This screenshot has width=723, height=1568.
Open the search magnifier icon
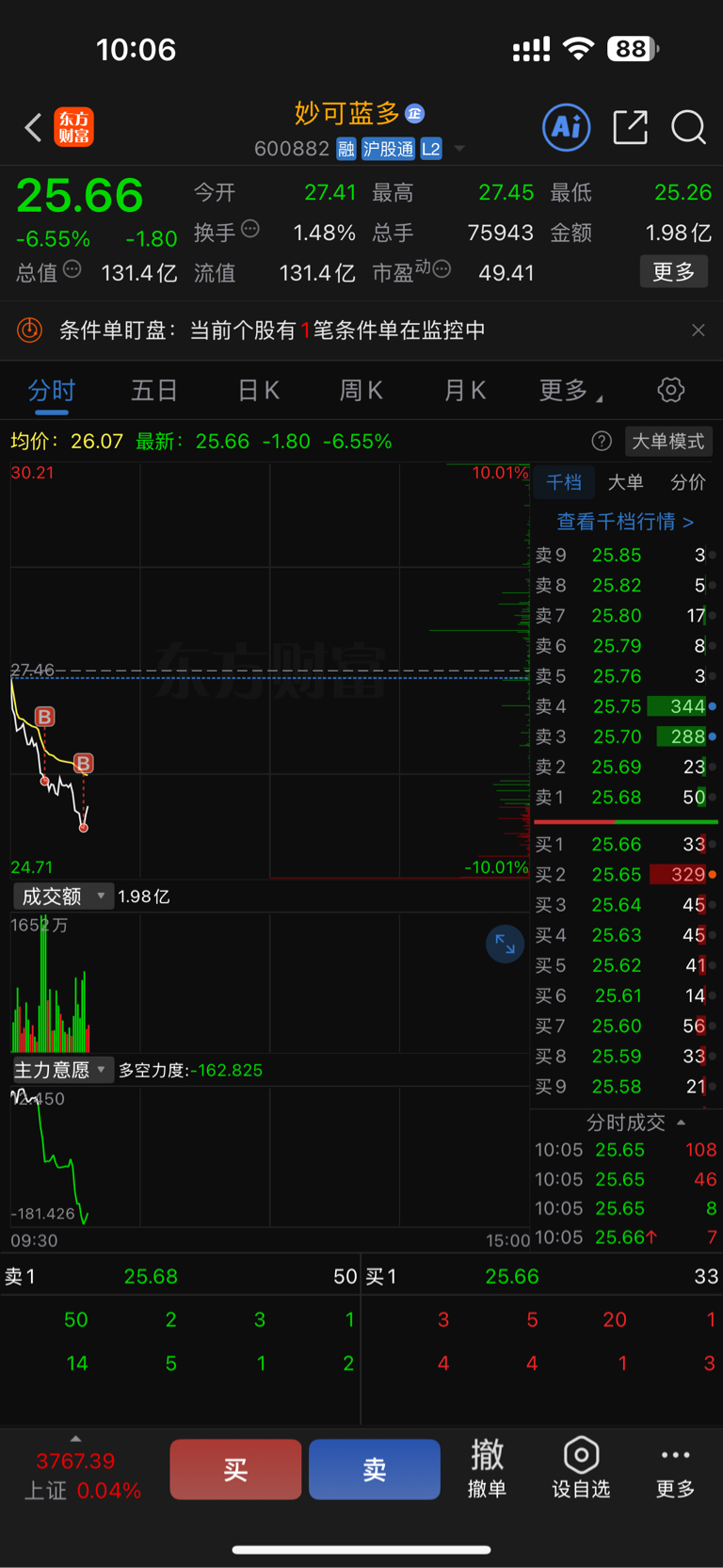click(688, 127)
